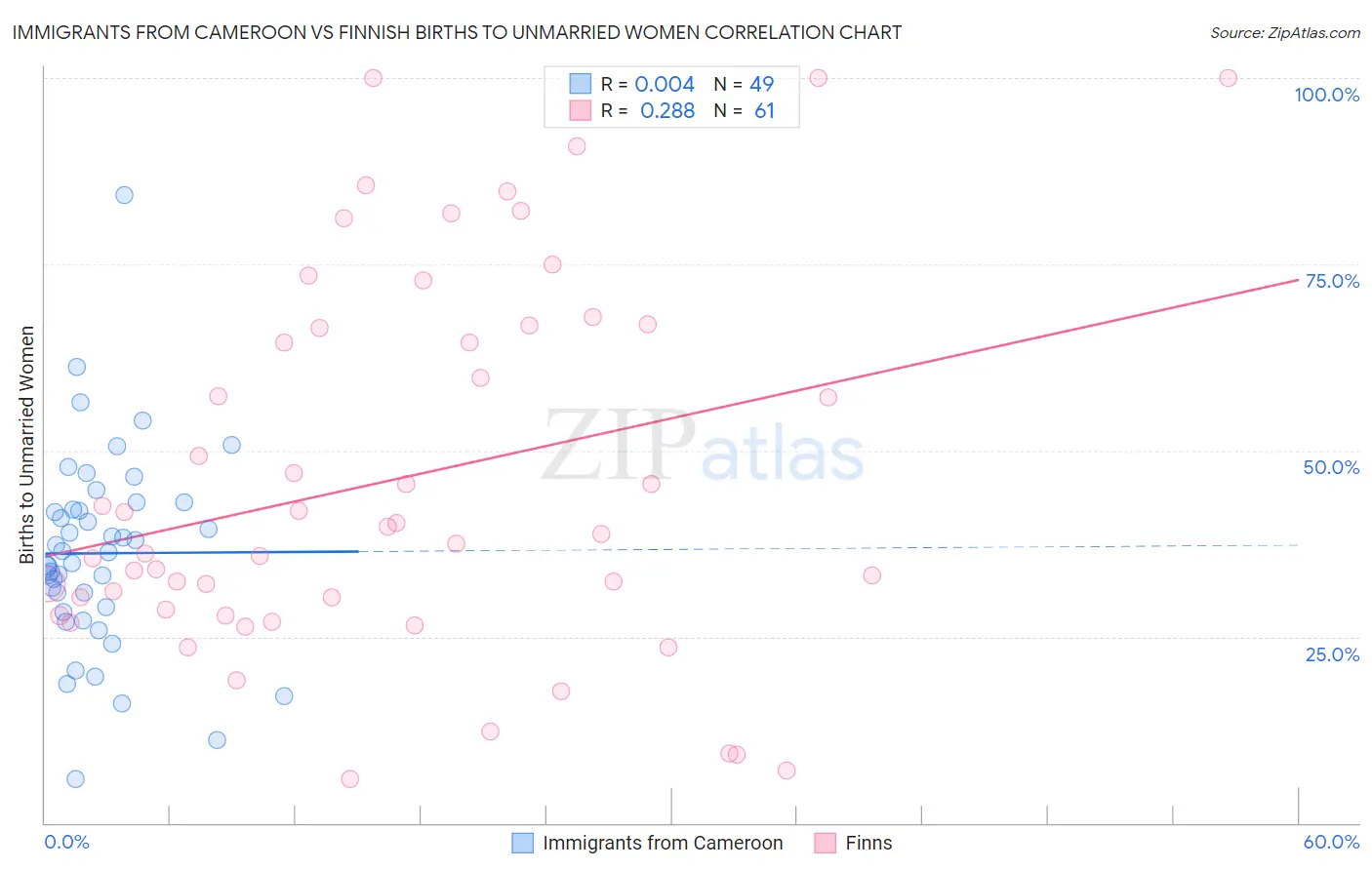1372x870 pixels.
Task: Click the pink data point at top right near 100%
Action: (x=1229, y=78)
